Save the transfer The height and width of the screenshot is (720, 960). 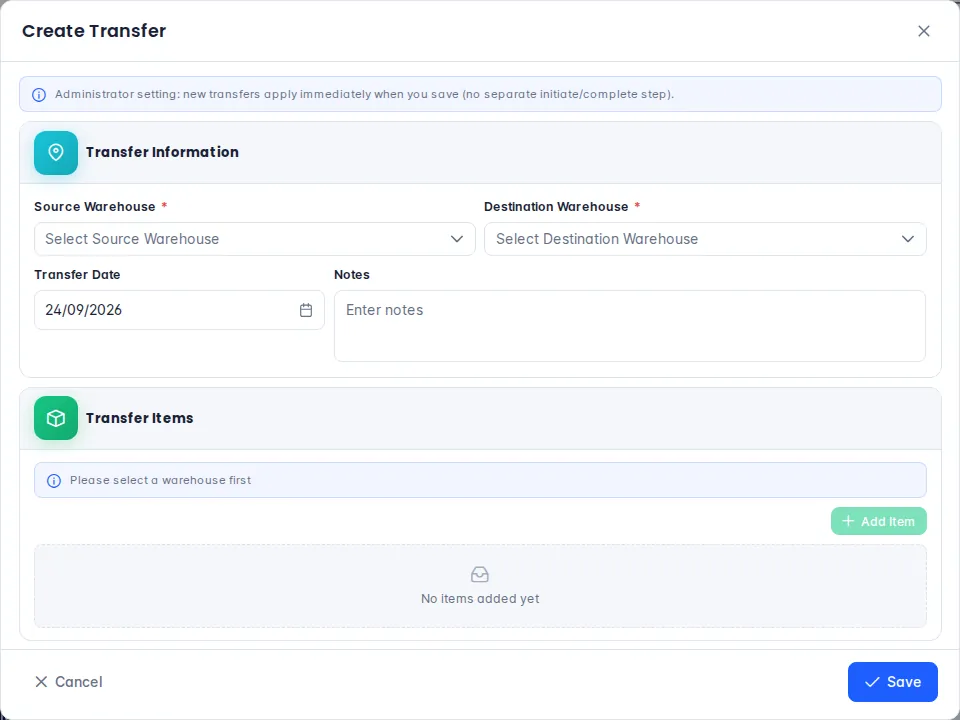[892, 681]
